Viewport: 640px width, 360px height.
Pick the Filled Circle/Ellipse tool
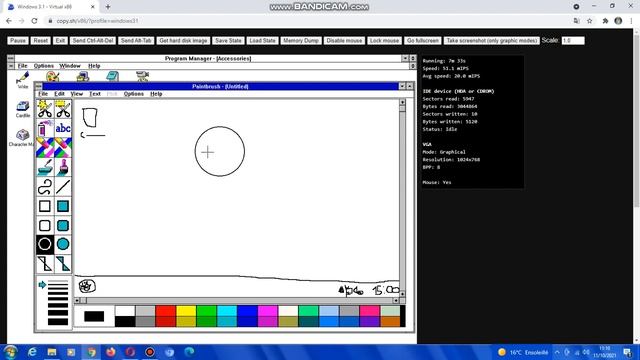point(63,244)
